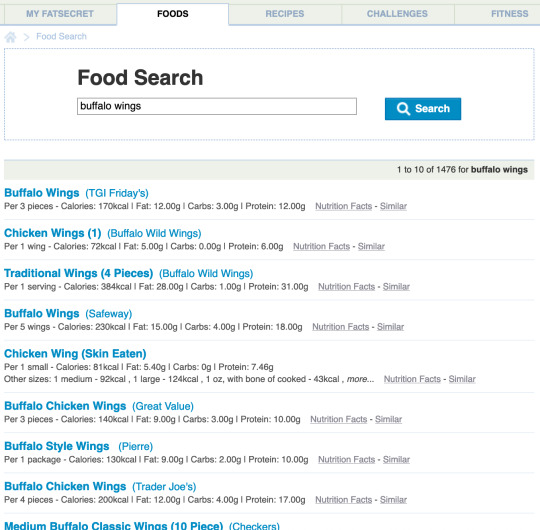Viewport: 540px width, 530px height.
Task: Find Similar to Chicken Wings (1)
Action: 371,247
